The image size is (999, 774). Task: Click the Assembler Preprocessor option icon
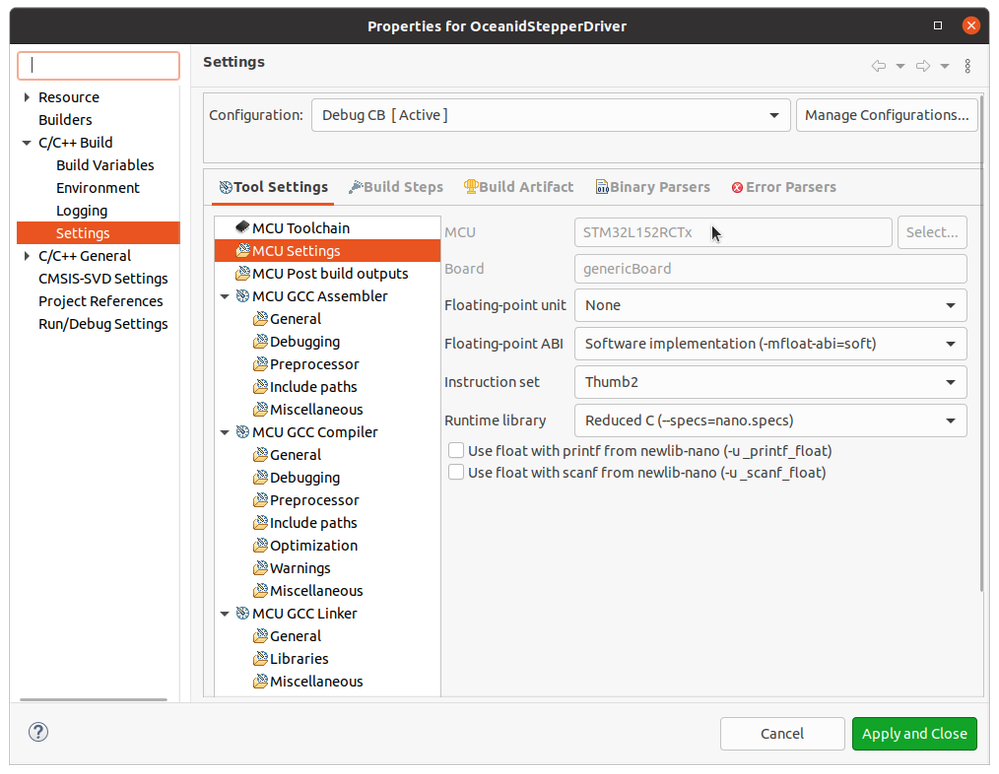point(260,364)
